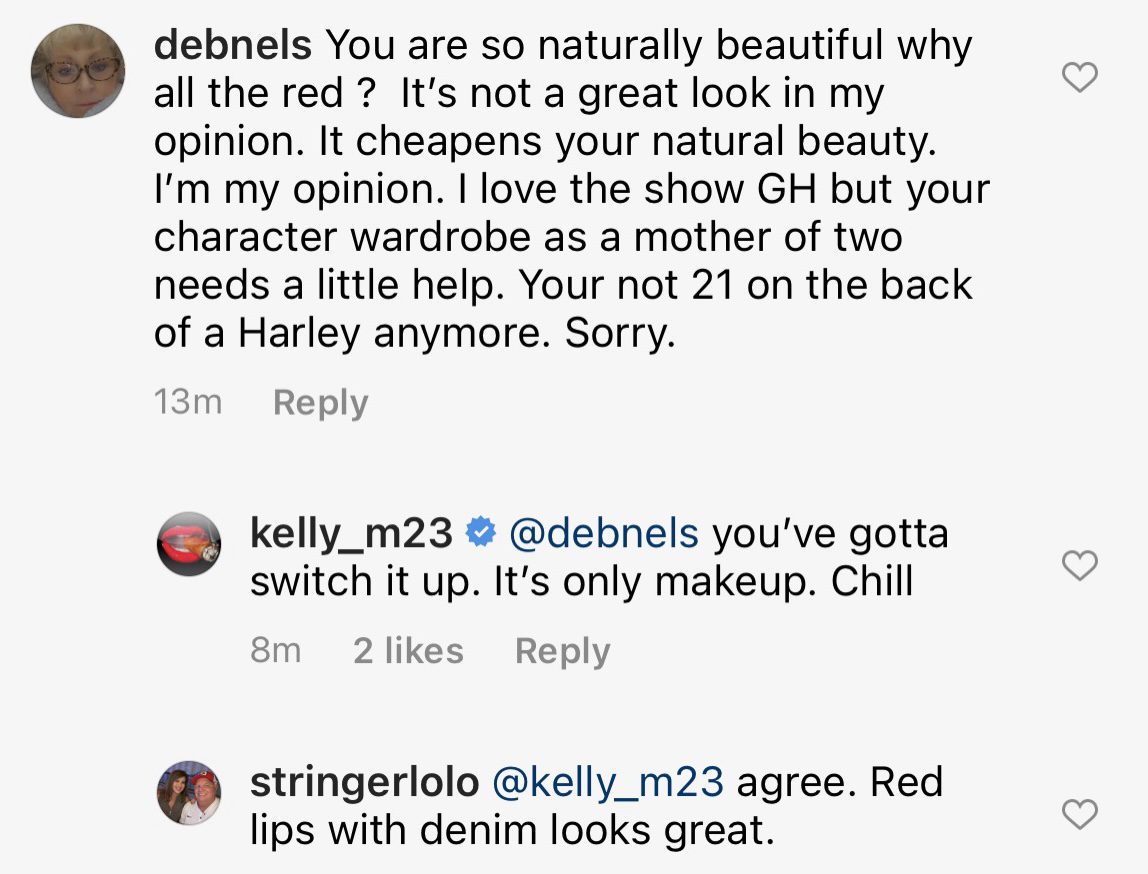The width and height of the screenshot is (1148, 874).
Task: Open debnels profile picture
Action: pyautogui.click(x=79, y=72)
